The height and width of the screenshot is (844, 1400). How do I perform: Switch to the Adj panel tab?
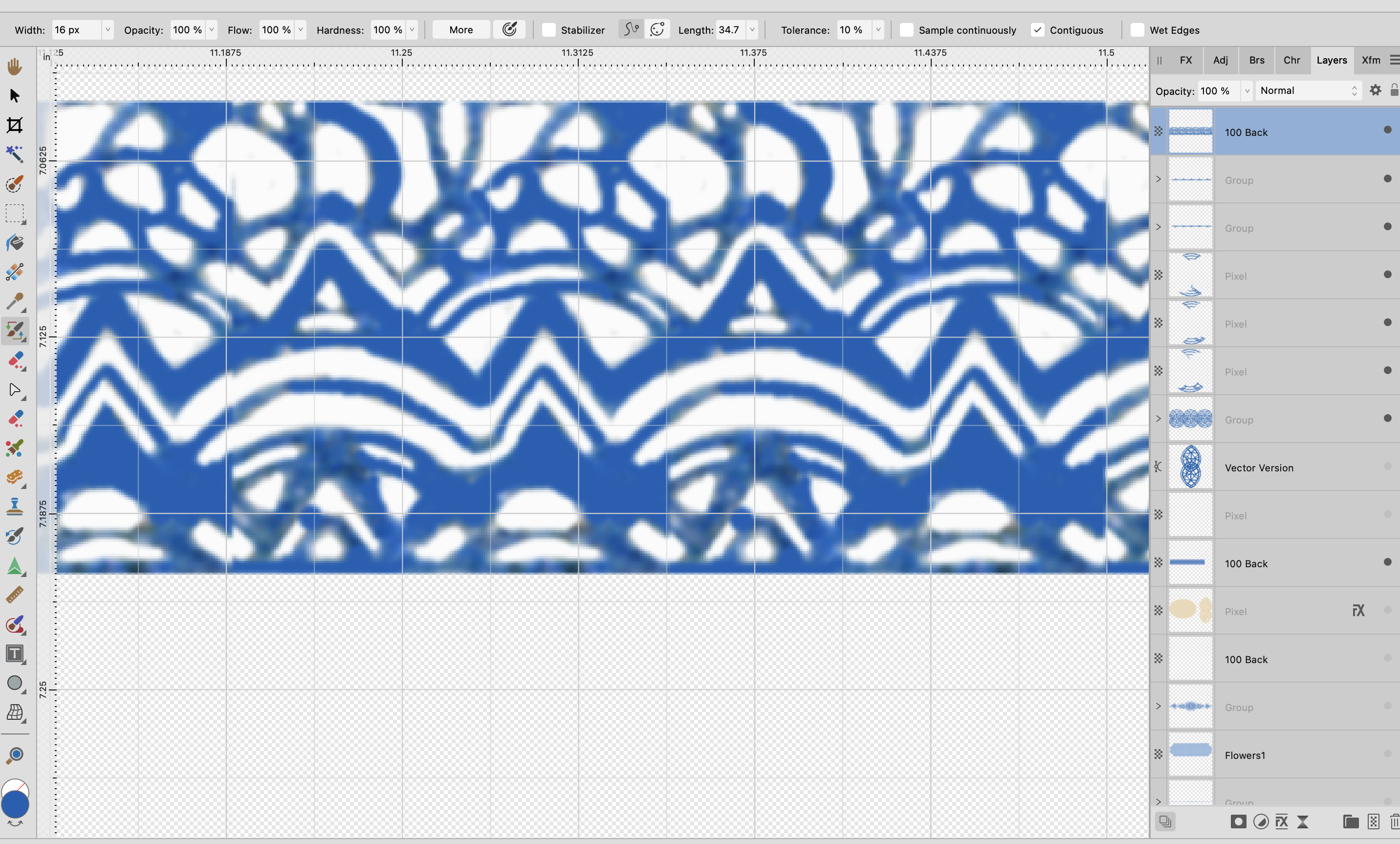1221,60
